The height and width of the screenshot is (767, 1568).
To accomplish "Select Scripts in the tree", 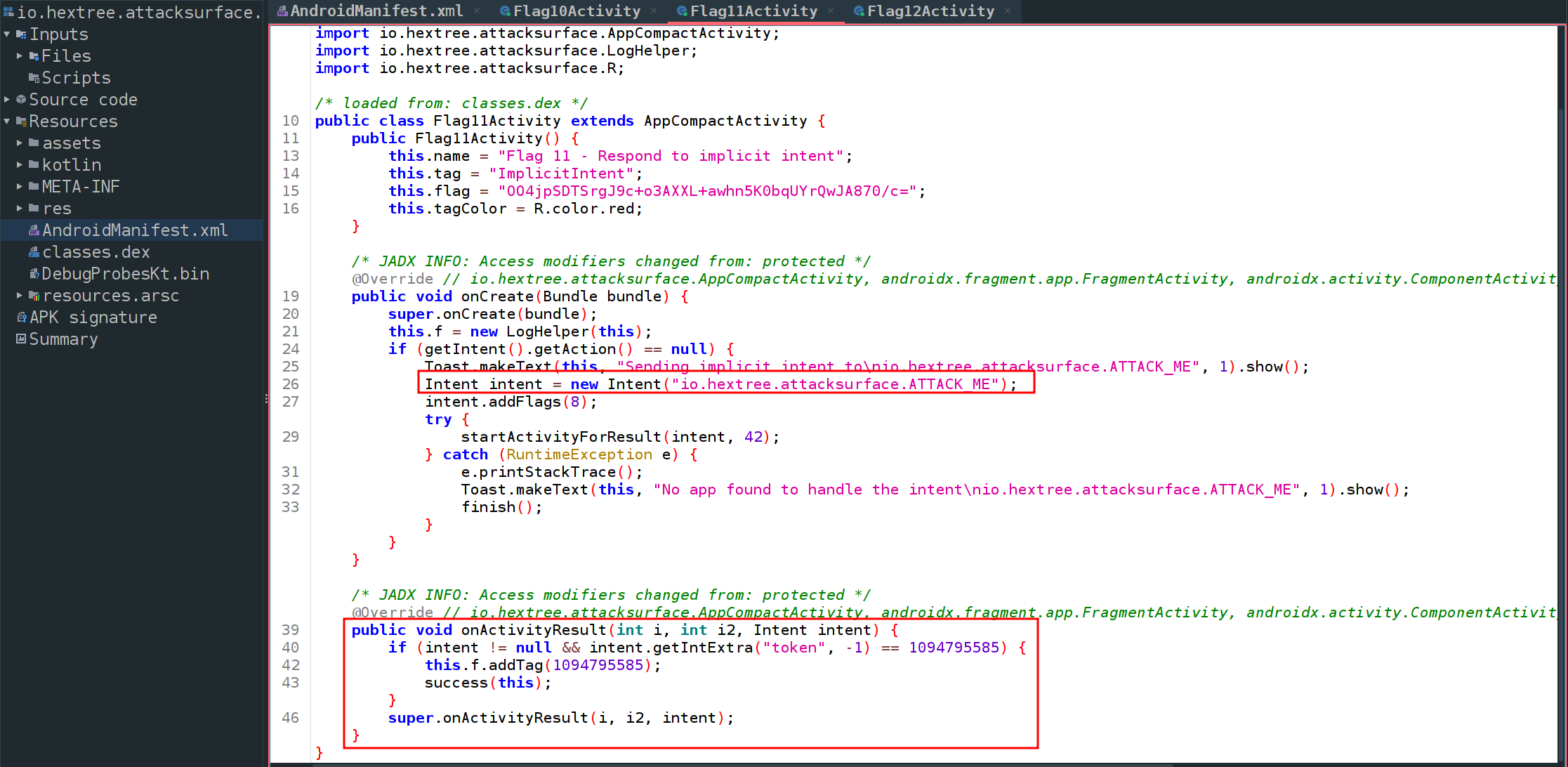I will tap(76, 77).
